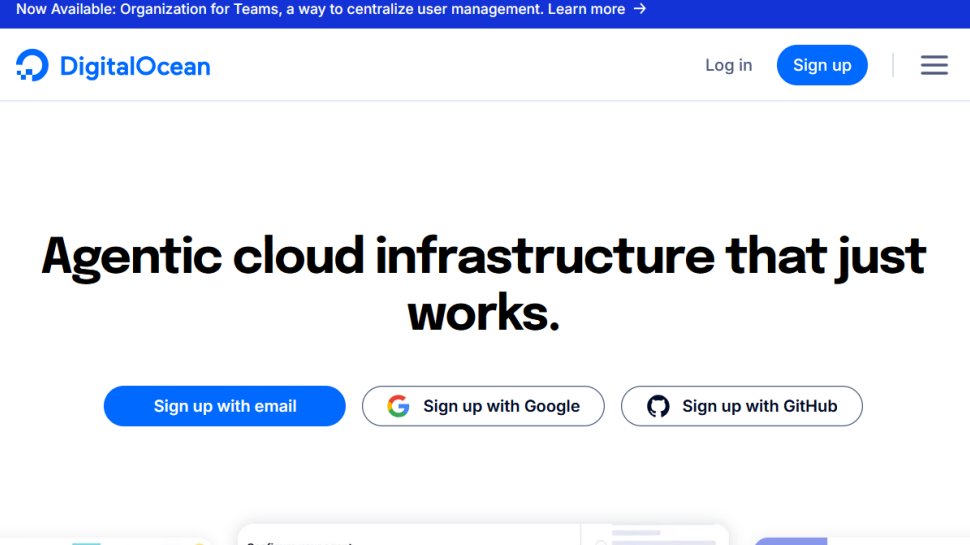Click the headline Agentic cloud infrastructure that just works
The width and height of the screenshot is (970, 545).
[x=483, y=284]
